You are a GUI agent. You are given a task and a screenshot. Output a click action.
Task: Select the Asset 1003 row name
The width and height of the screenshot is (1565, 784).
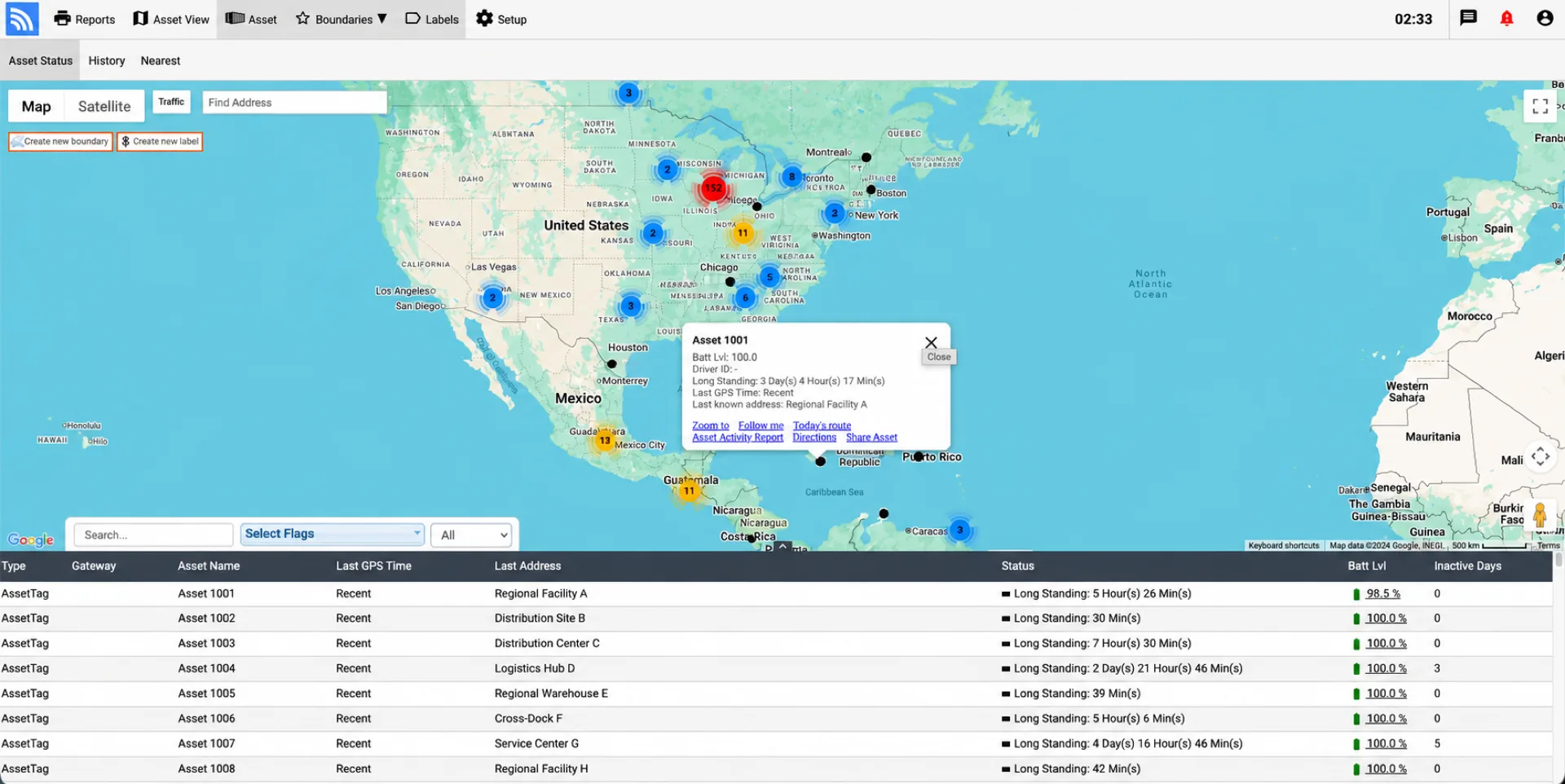click(206, 644)
